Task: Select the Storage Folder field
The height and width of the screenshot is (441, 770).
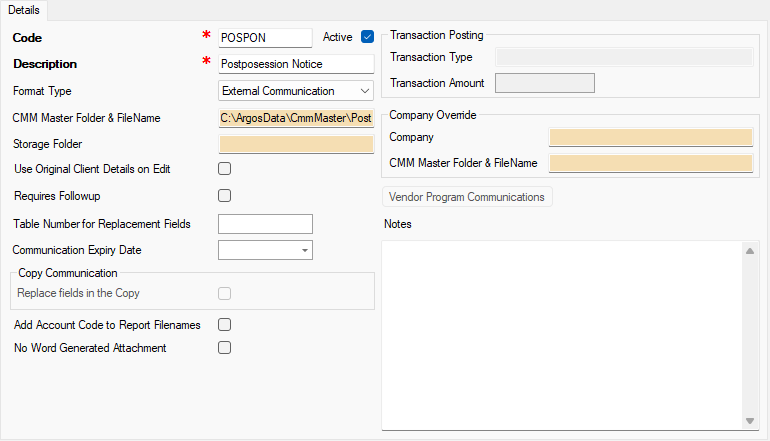Action: pos(296,144)
